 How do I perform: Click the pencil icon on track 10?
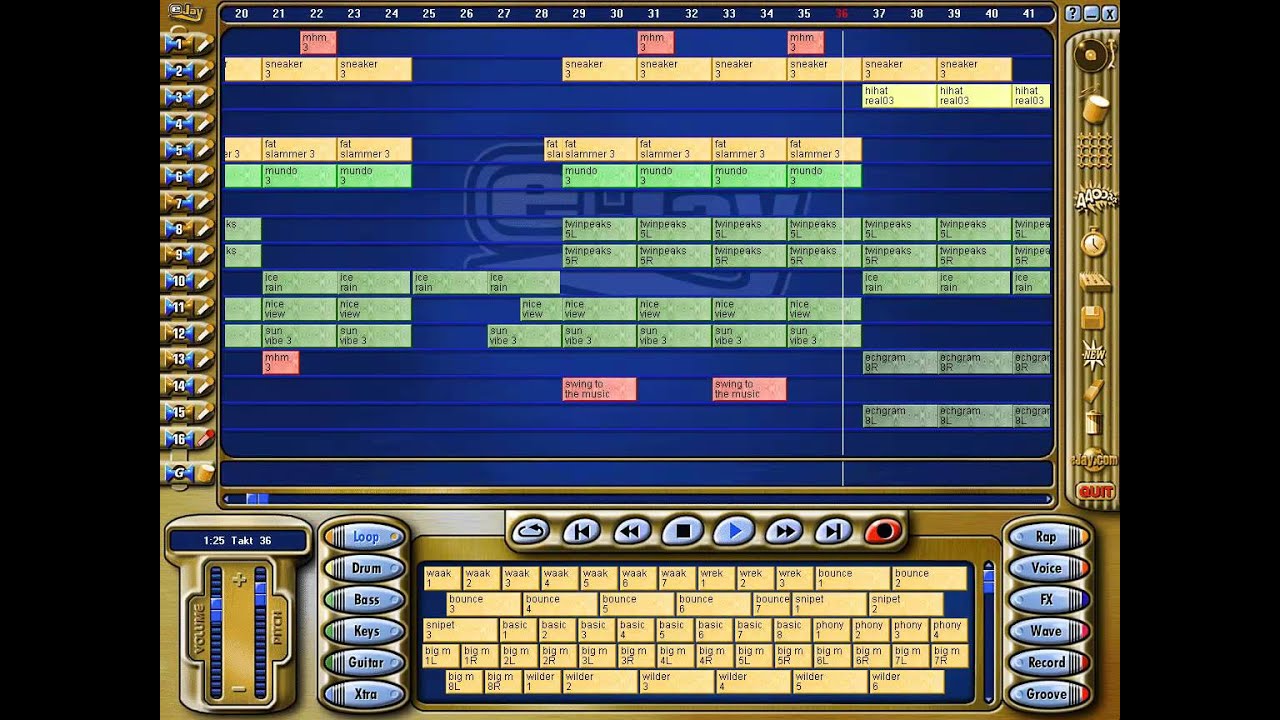tap(204, 281)
